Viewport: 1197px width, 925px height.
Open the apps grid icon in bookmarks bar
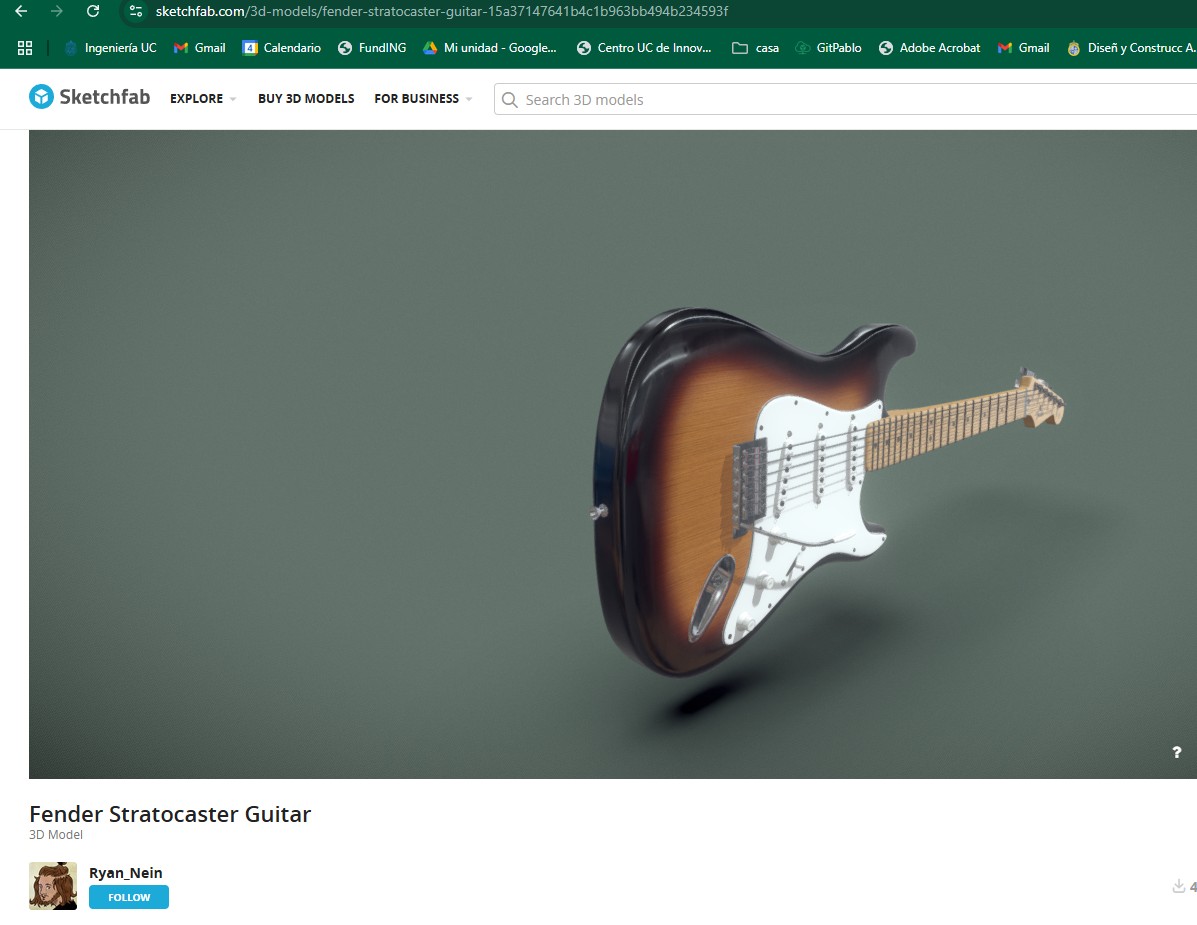coord(25,48)
